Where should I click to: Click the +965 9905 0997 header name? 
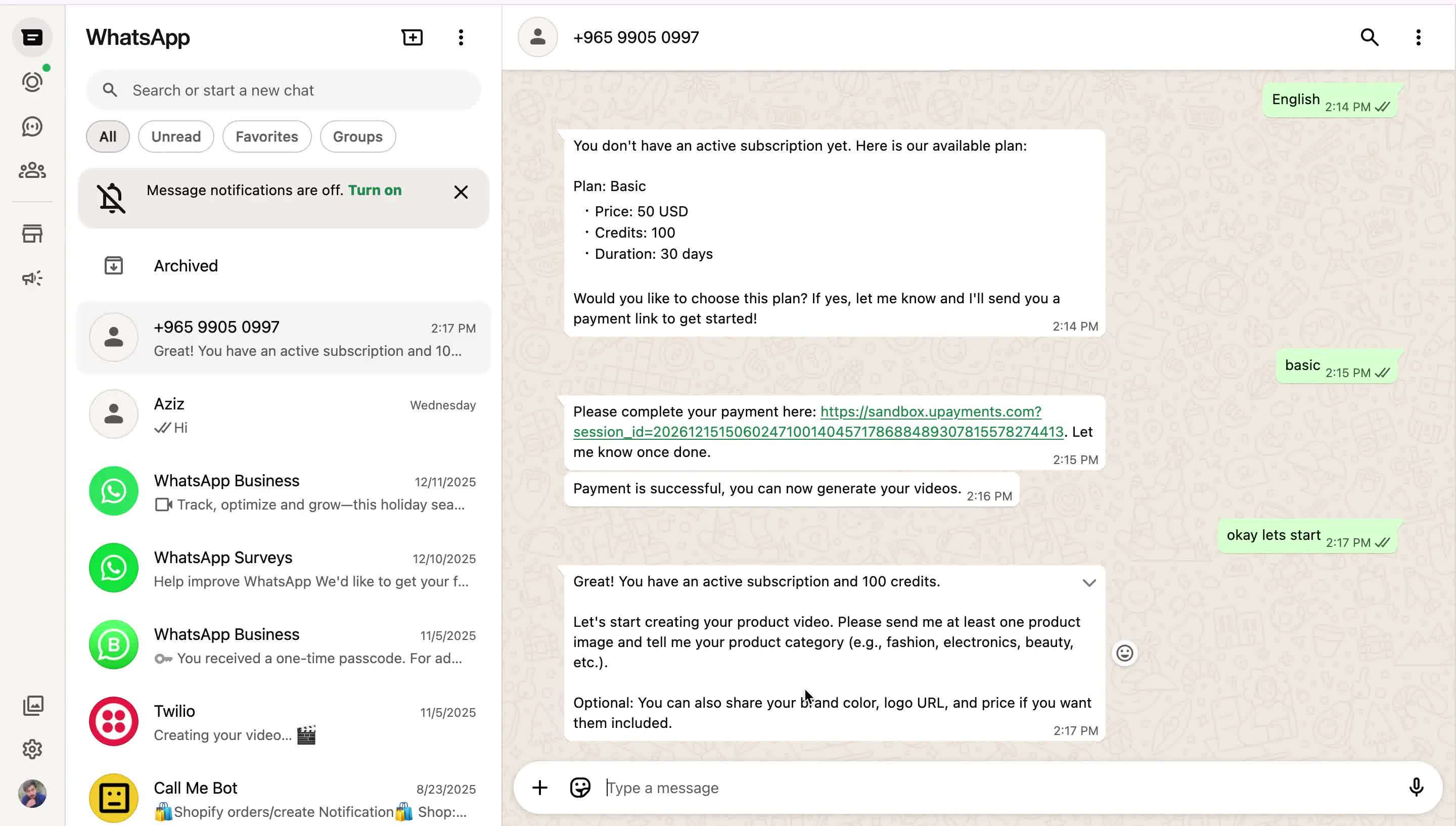[x=636, y=37]
